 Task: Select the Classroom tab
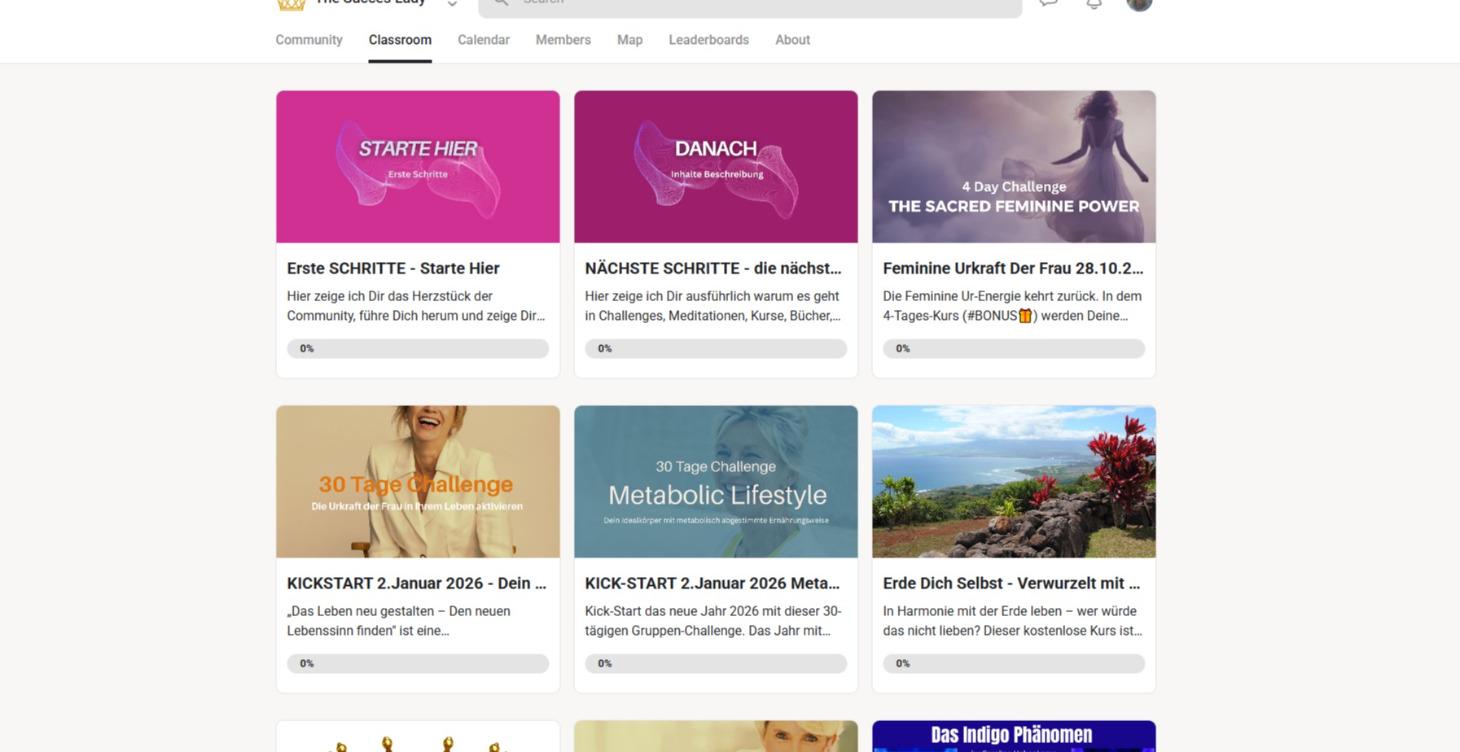point(400,40)
